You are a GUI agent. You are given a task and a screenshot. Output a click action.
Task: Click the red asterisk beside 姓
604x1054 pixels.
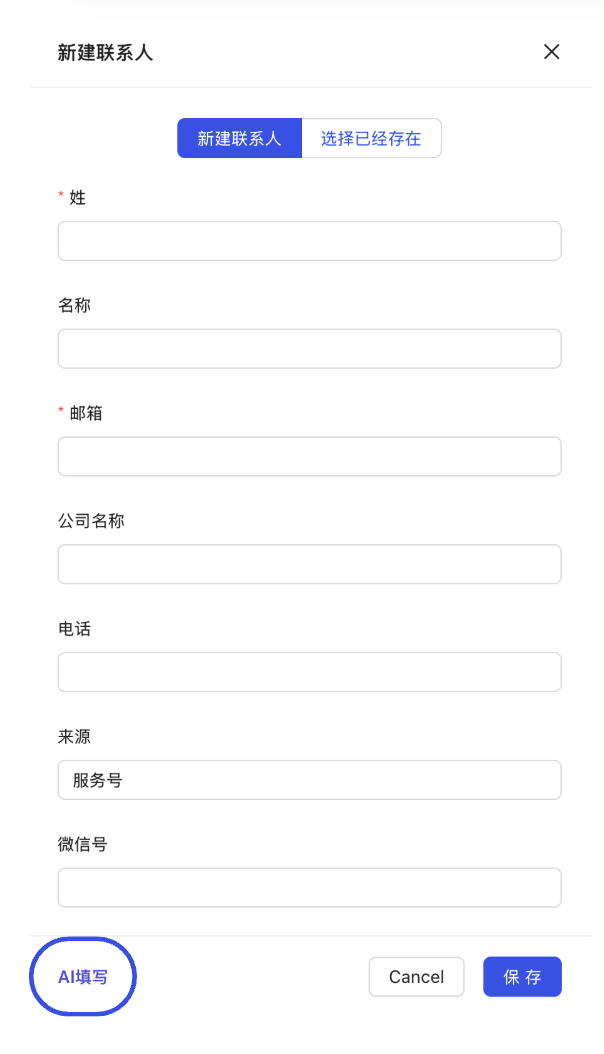(x=60, y=197)
